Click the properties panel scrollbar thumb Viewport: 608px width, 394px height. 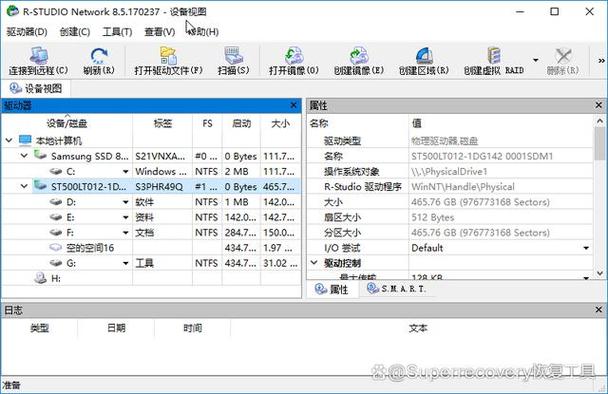[600, 143]
